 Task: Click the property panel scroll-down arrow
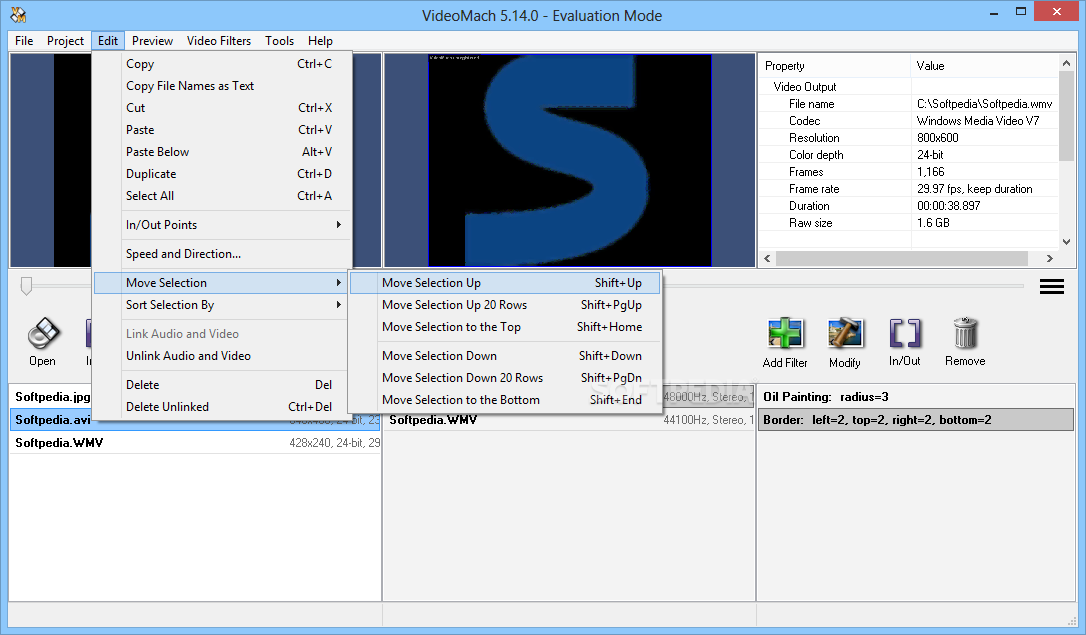point(1066,242)
